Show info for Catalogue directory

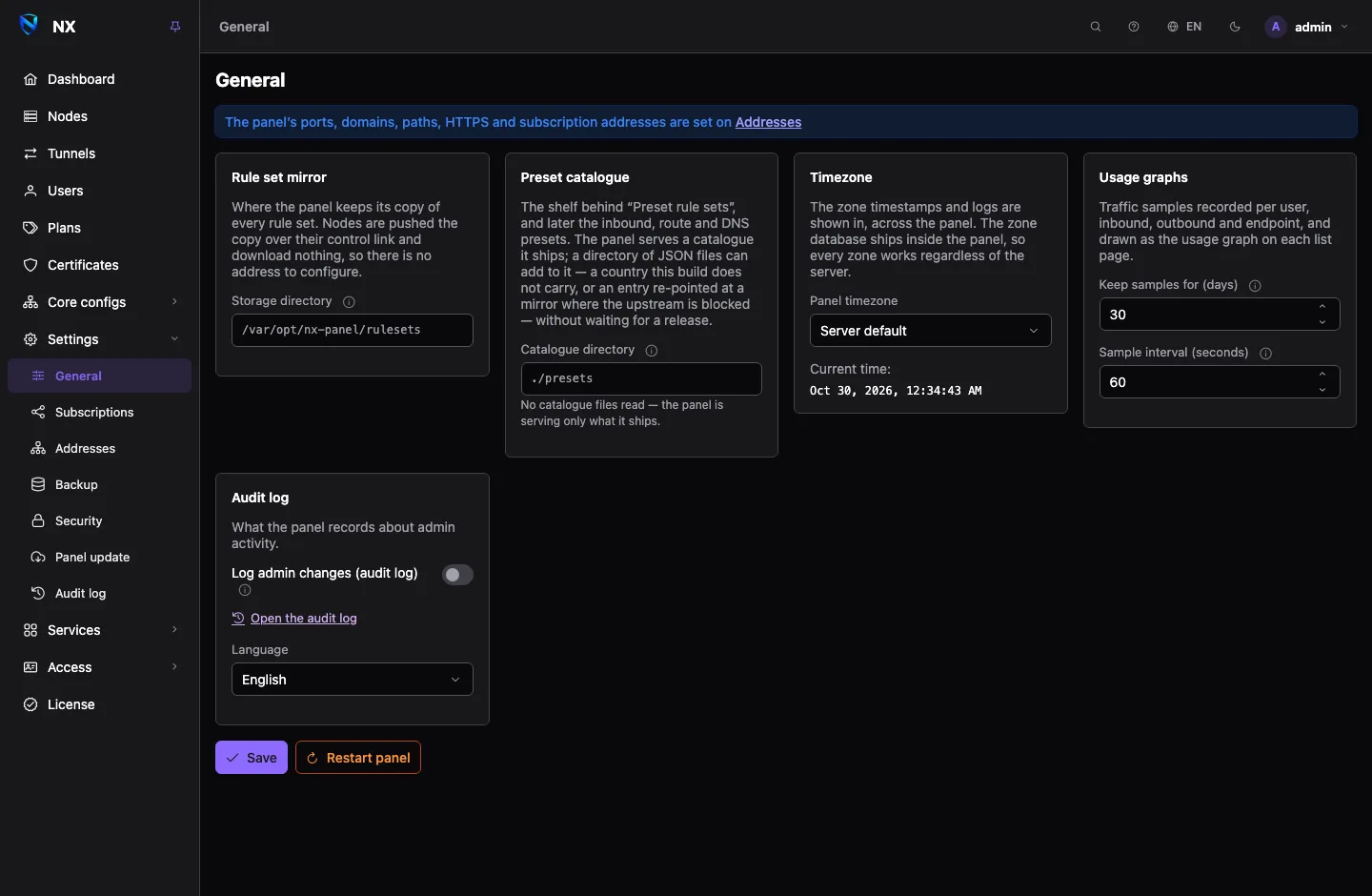pos(652,351)
